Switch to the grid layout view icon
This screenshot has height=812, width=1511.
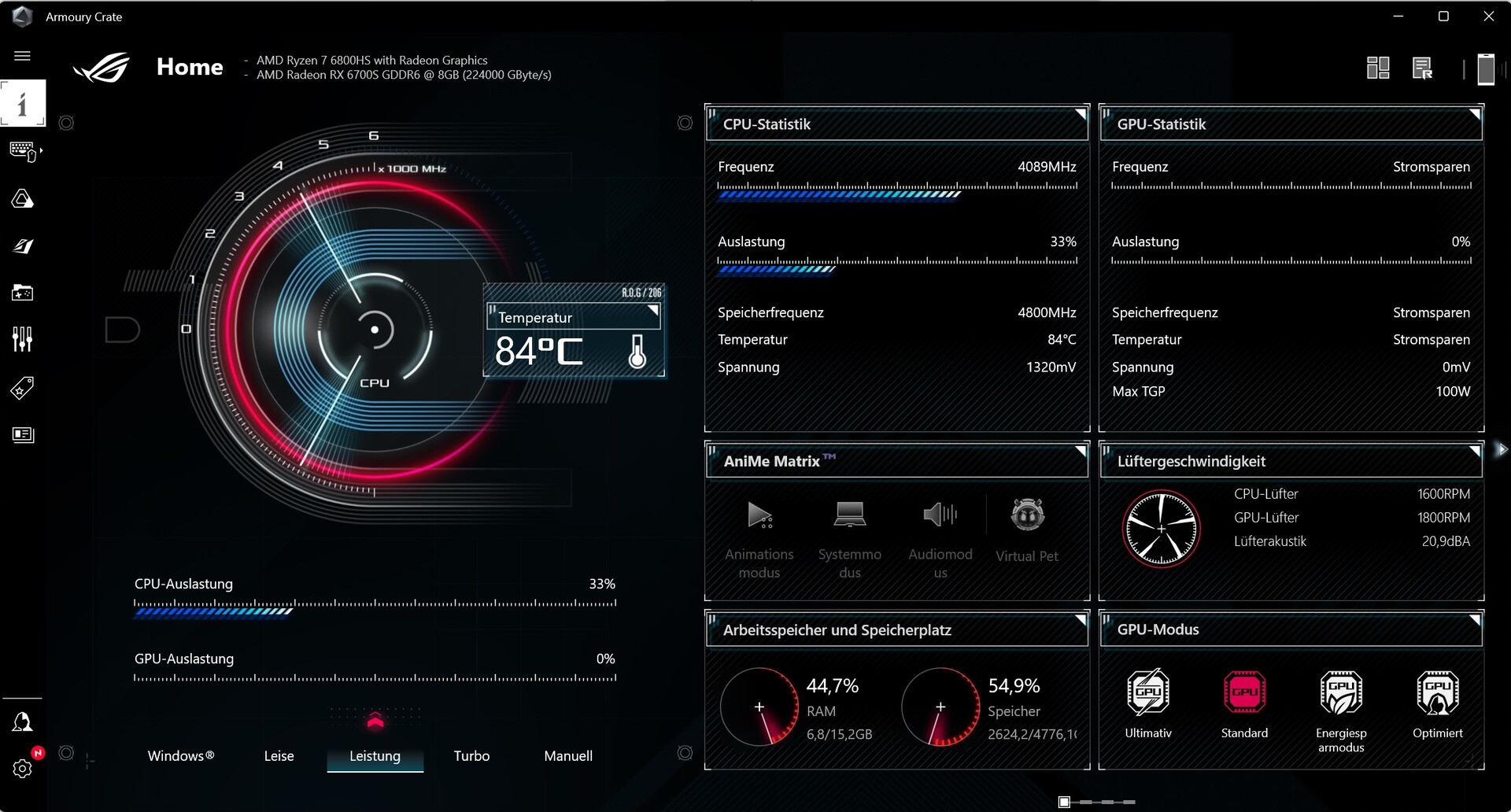(x=1378, y=68)
